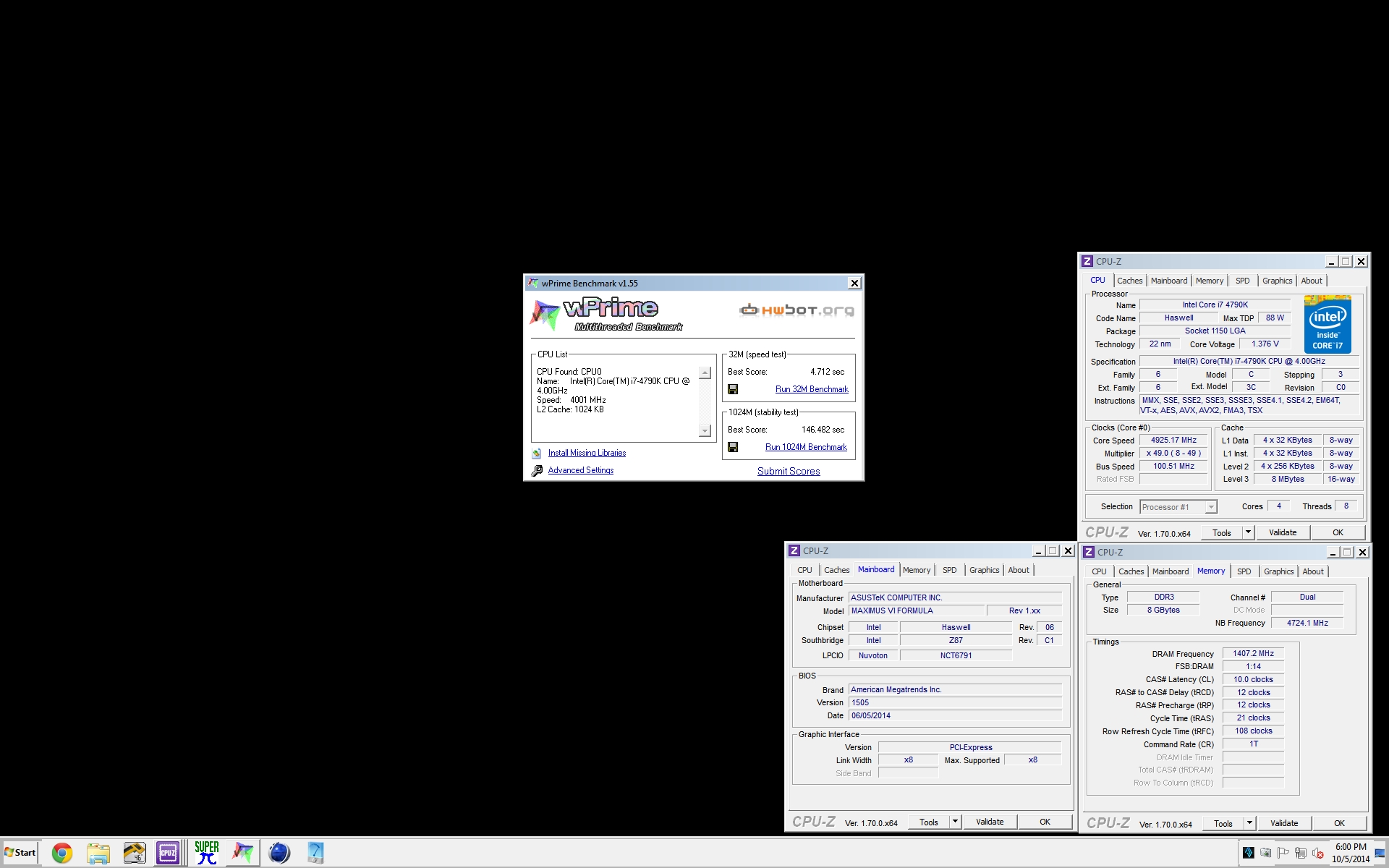Click Validate in the CPU tab window

(x=1283, y=532)
